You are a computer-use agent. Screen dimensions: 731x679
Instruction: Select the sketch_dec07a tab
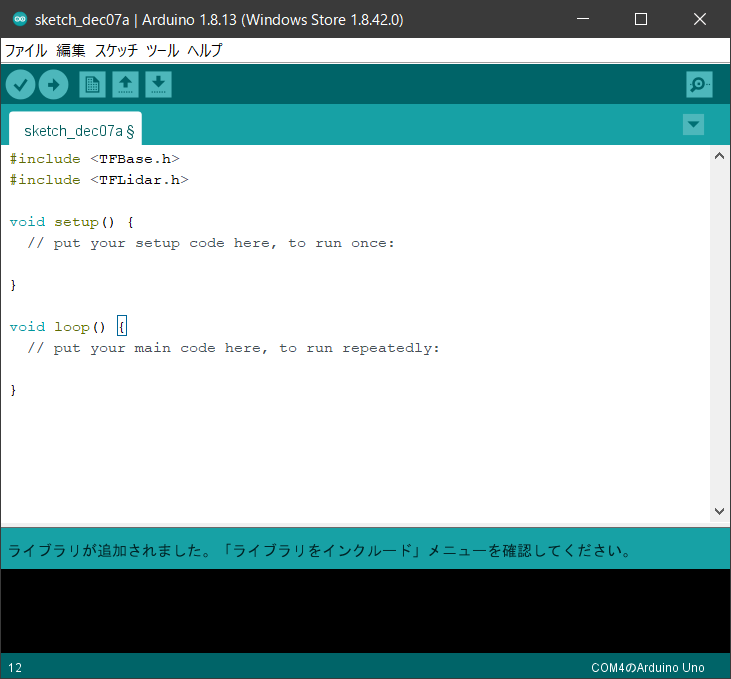click(76, 129)
